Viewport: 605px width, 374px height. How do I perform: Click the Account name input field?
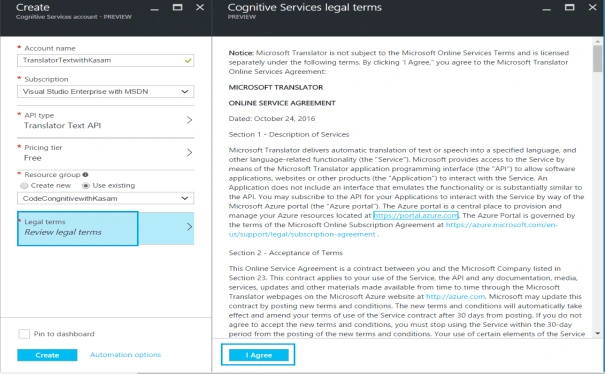(x=105, y=60)
